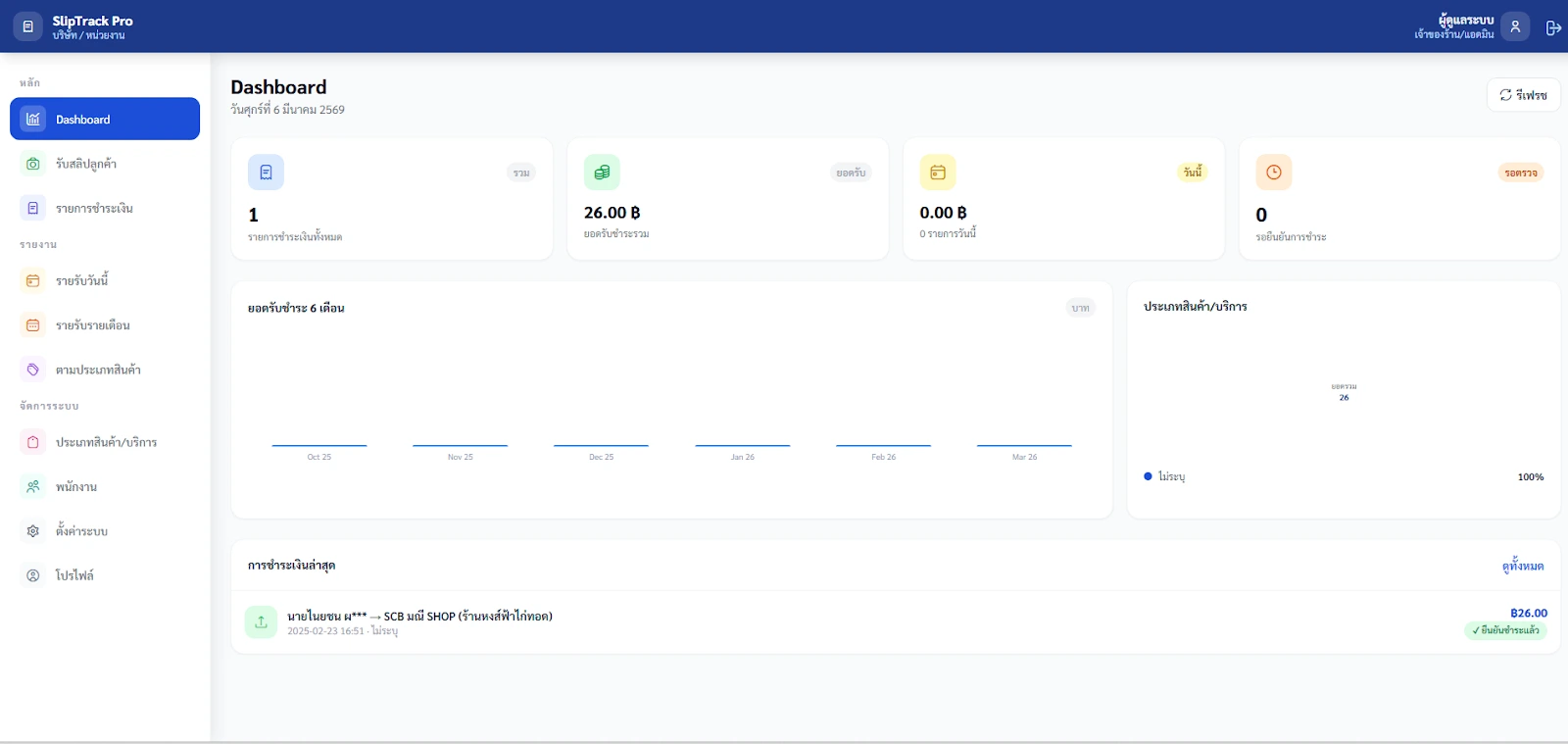Open ตั้งค่าระบบ settings page
The height and width of the screenshot is (744, 1568).
point(105,530)
